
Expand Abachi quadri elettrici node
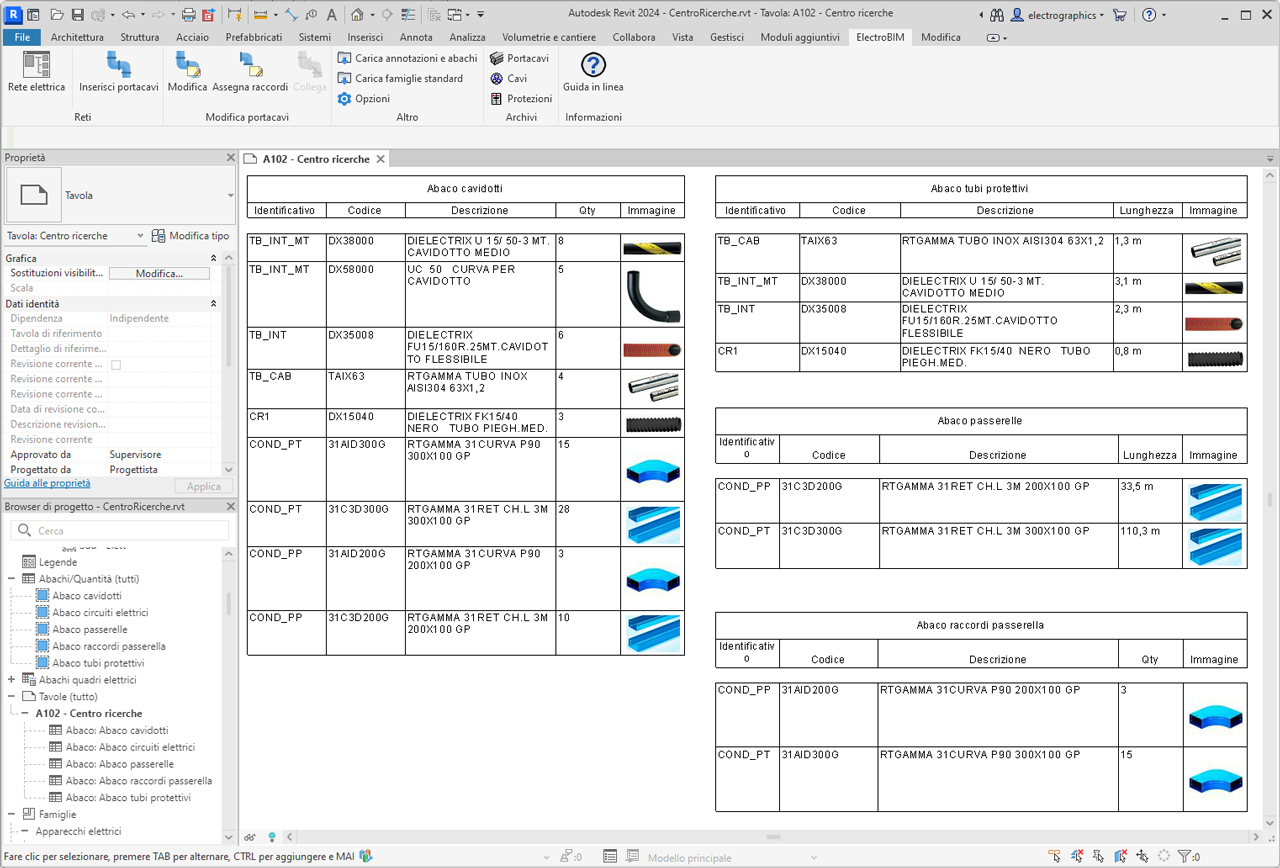point(12,680)
